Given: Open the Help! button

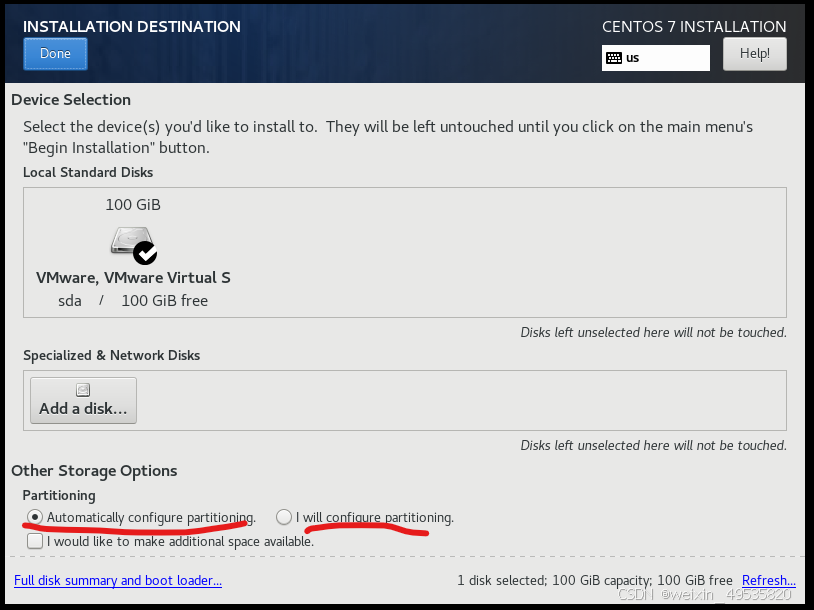Looking at the screenshot, I should tap(754, 54).
